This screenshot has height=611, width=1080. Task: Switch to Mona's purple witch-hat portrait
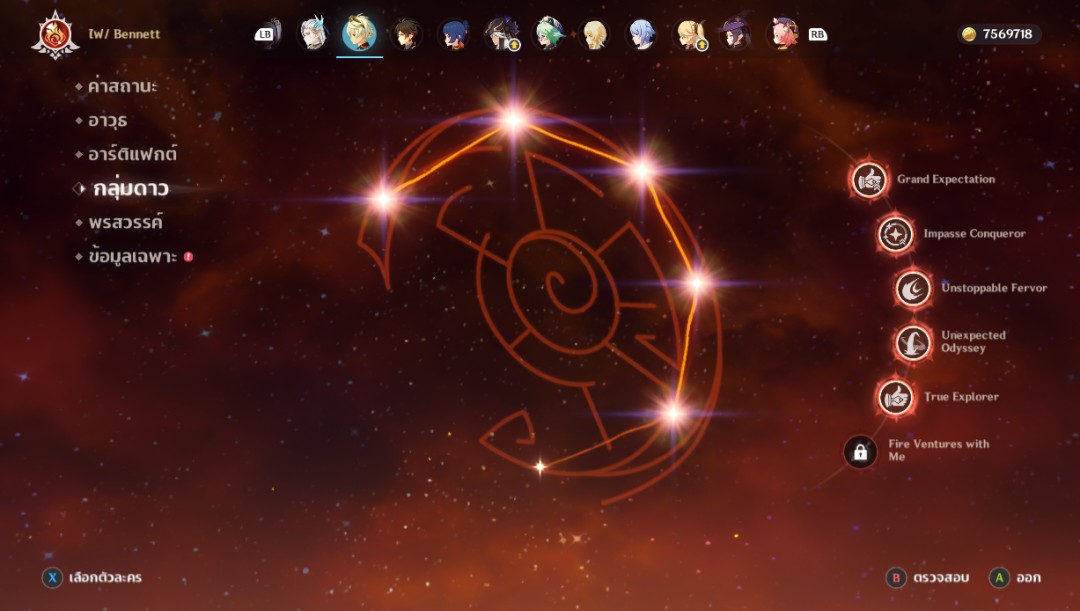coord(736,34)
